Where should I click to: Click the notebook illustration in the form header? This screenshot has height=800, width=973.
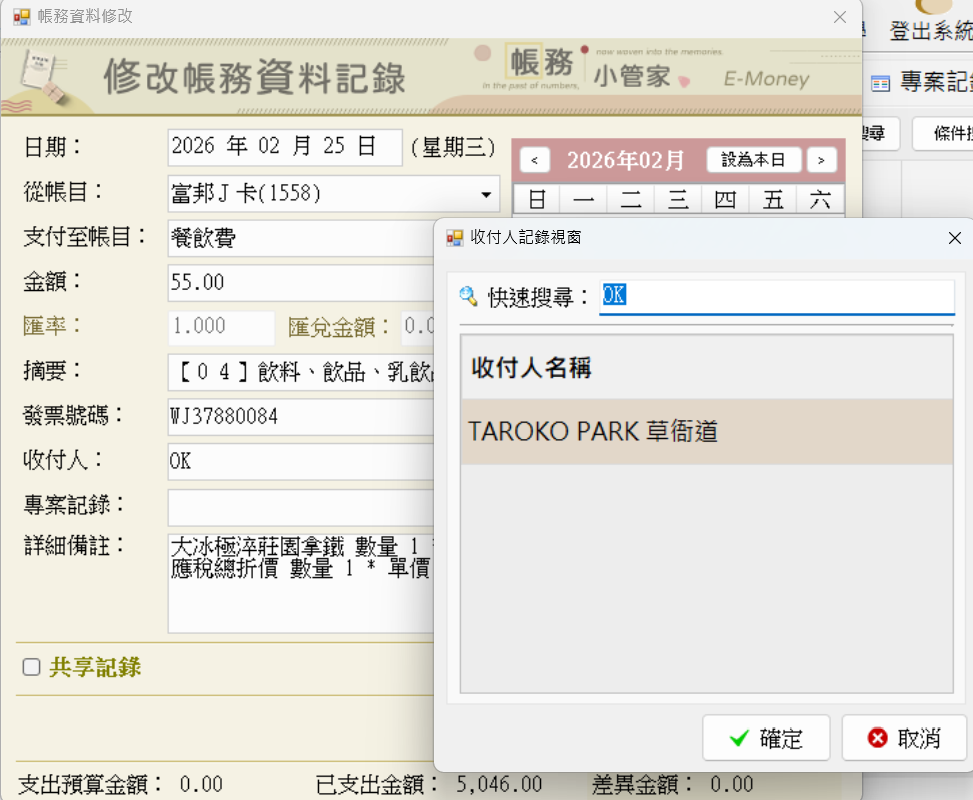point(40,76)
